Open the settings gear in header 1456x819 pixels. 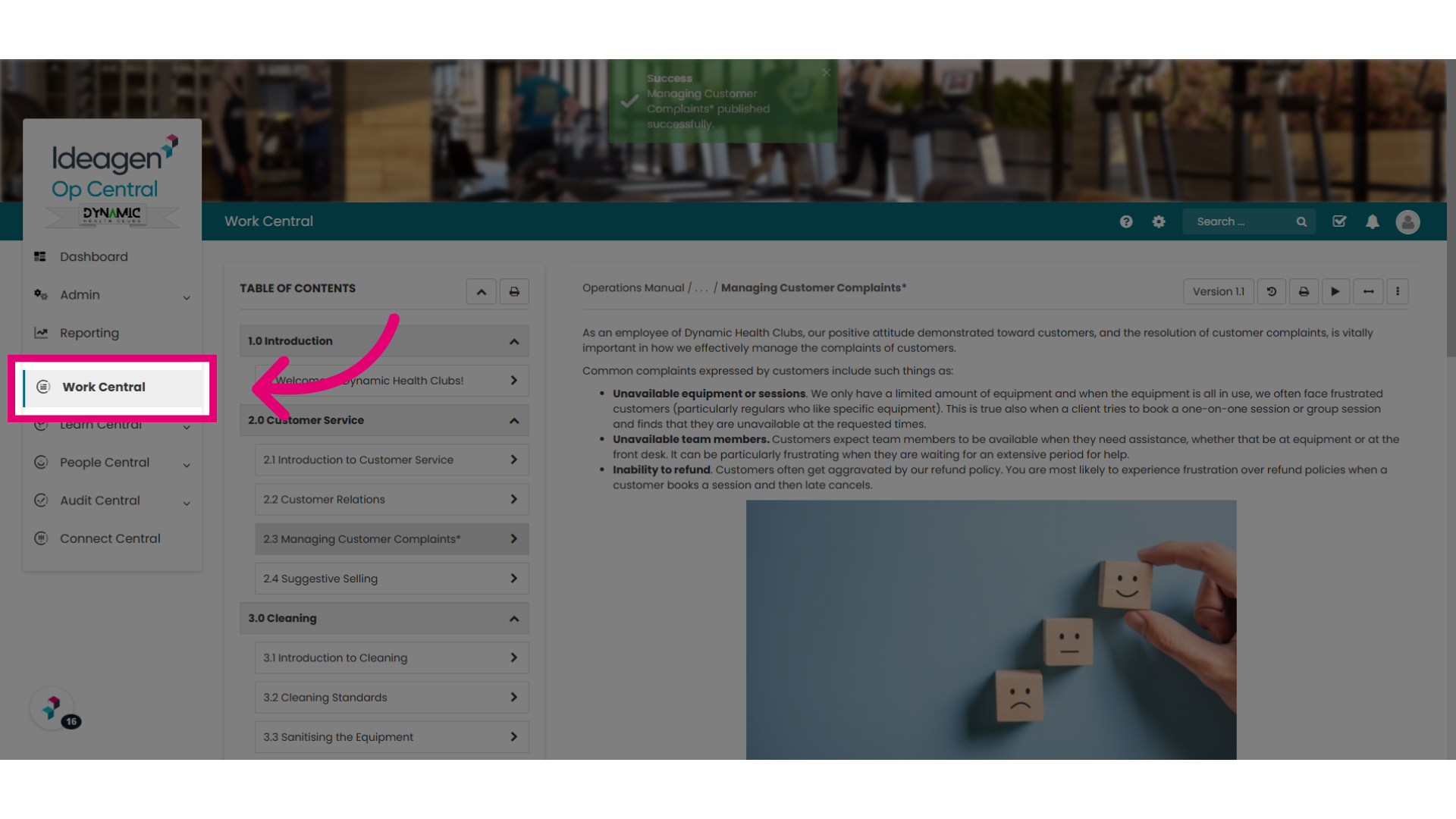click(1159, 221)
